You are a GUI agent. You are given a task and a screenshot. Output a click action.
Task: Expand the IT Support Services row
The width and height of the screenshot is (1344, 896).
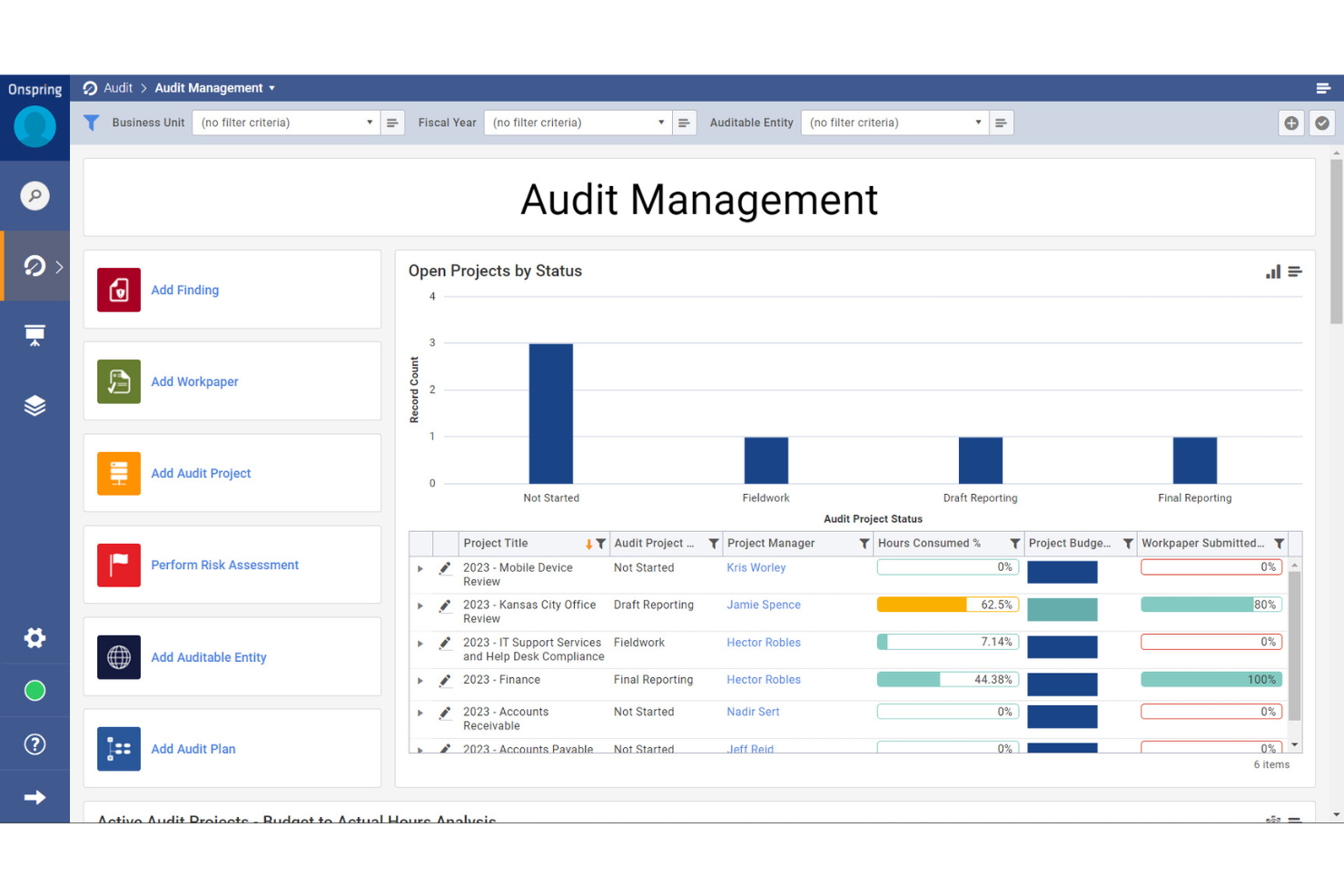tap(420, 643)
